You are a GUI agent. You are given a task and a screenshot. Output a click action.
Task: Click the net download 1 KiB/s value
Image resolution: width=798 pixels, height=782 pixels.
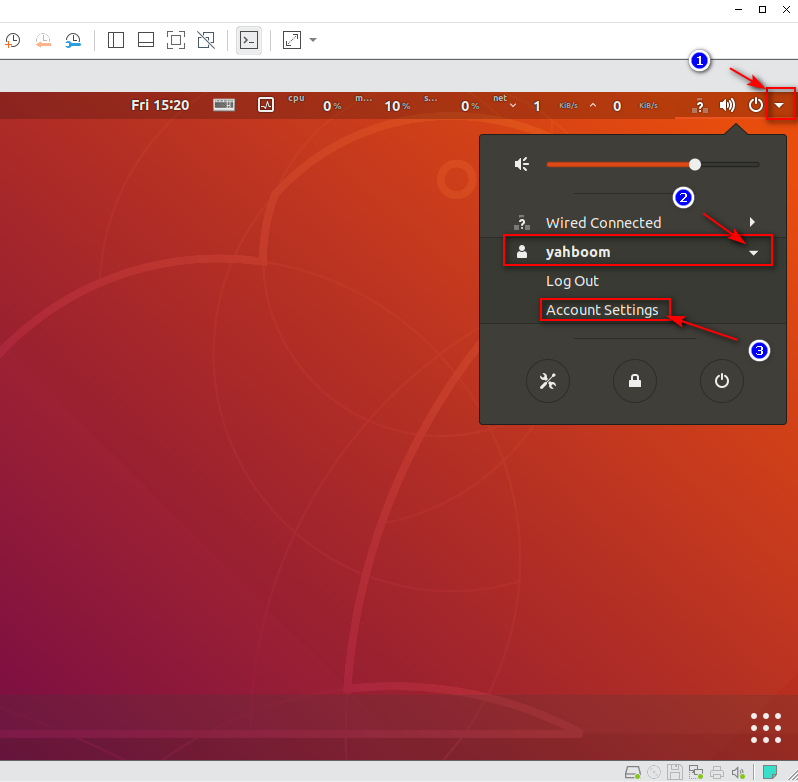coord(535,104)
